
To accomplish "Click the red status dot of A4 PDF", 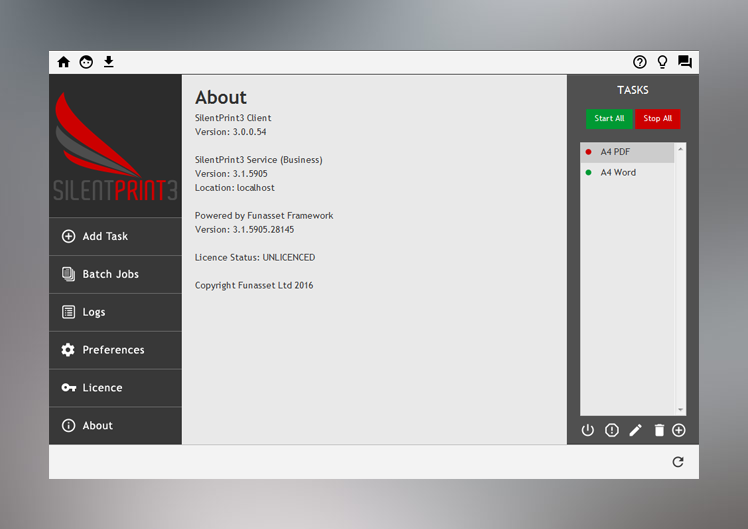I will click(x=588, y=152).
